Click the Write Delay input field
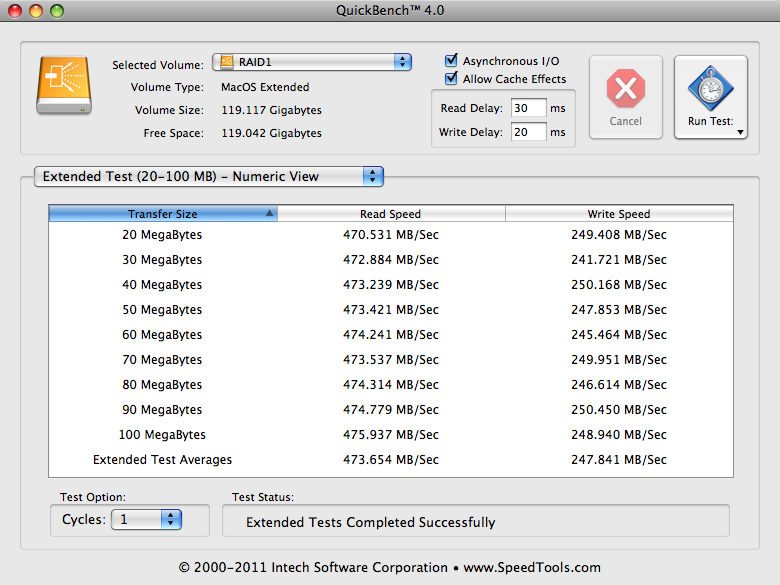This screenshot has width=780, height=585. pyautogui.click(x=528, y=132)
